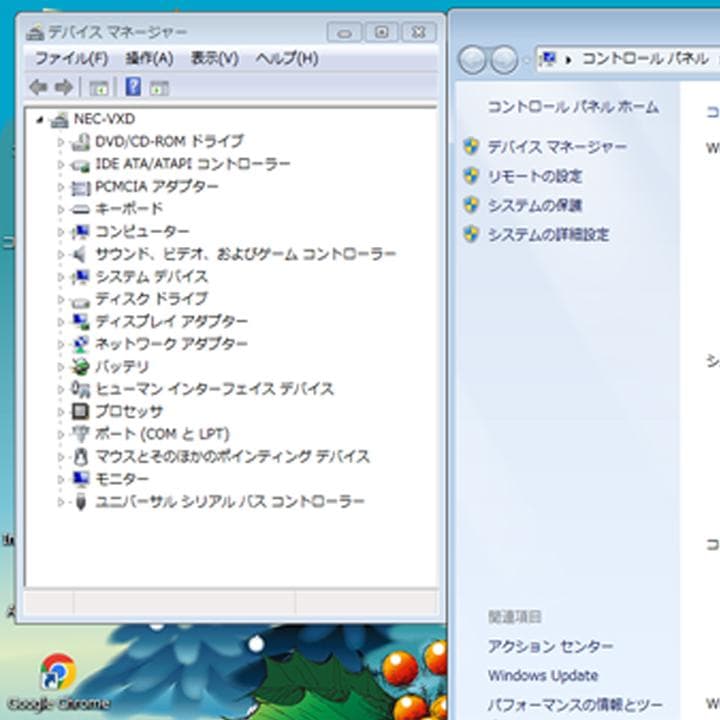This screenshot has width=720, height=720.
Task: Click the PCMCIA アダプター icon
Action: coord(80,187)
